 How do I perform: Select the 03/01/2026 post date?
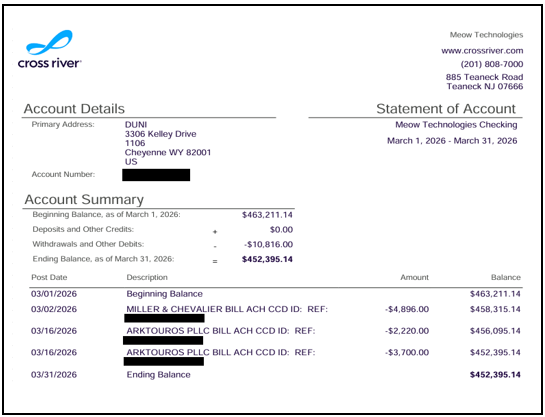[54, 294]
